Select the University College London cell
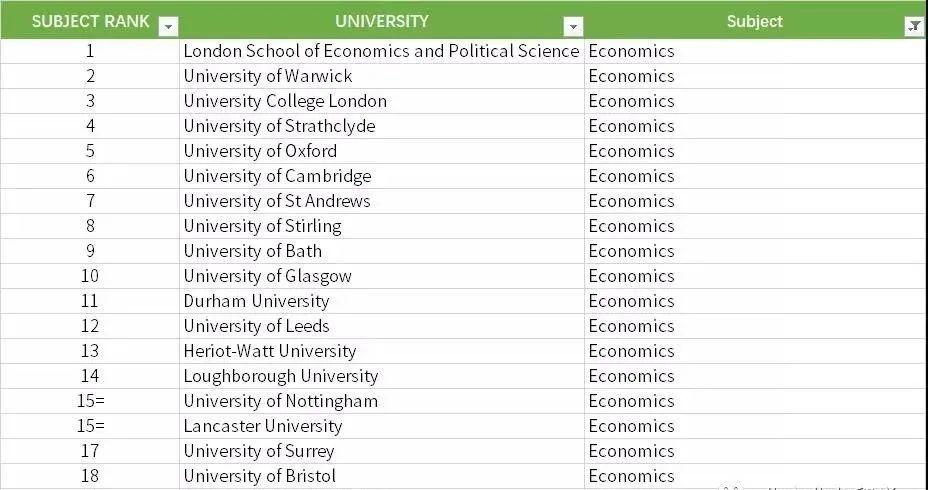The image size is (928, 490). (382, 101)
